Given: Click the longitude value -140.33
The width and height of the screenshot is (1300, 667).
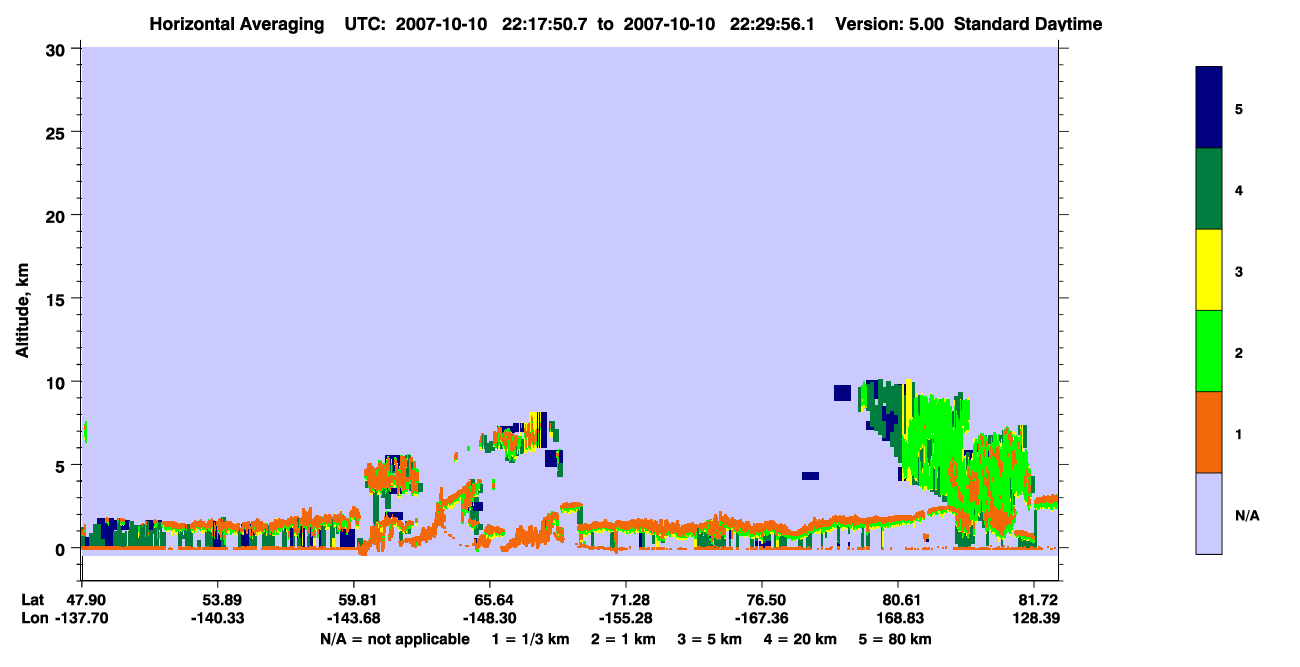Looking at the screenshot, I should (218, 619).
